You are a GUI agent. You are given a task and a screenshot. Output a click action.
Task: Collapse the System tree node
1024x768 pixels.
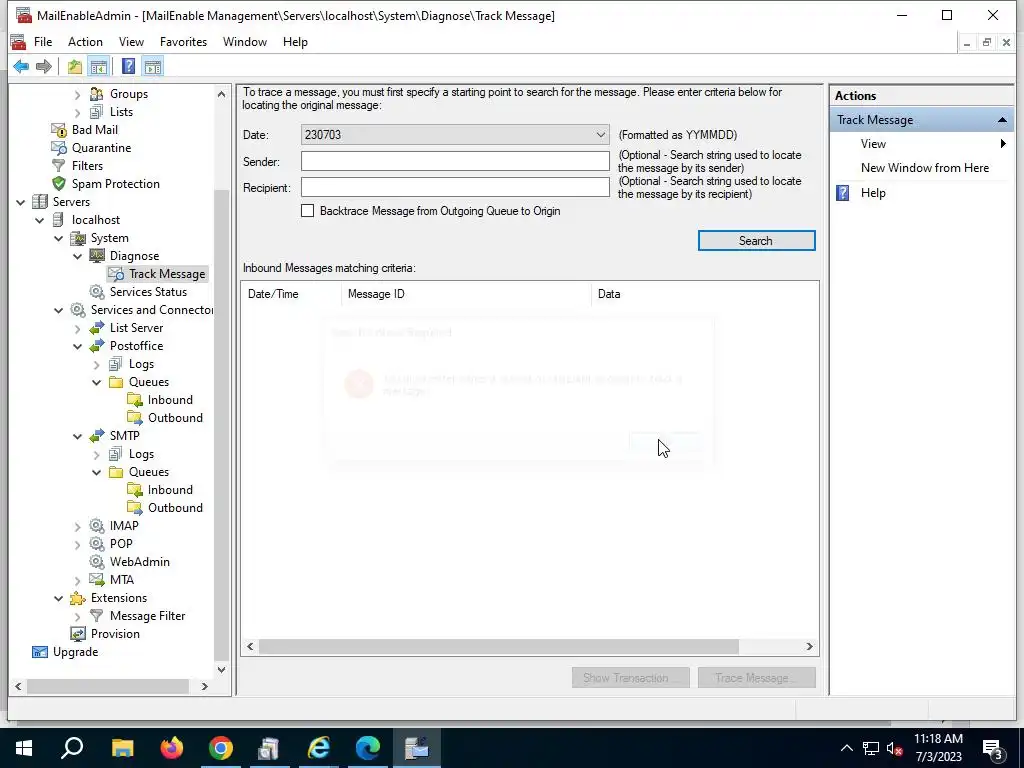(x=59, y=238)
